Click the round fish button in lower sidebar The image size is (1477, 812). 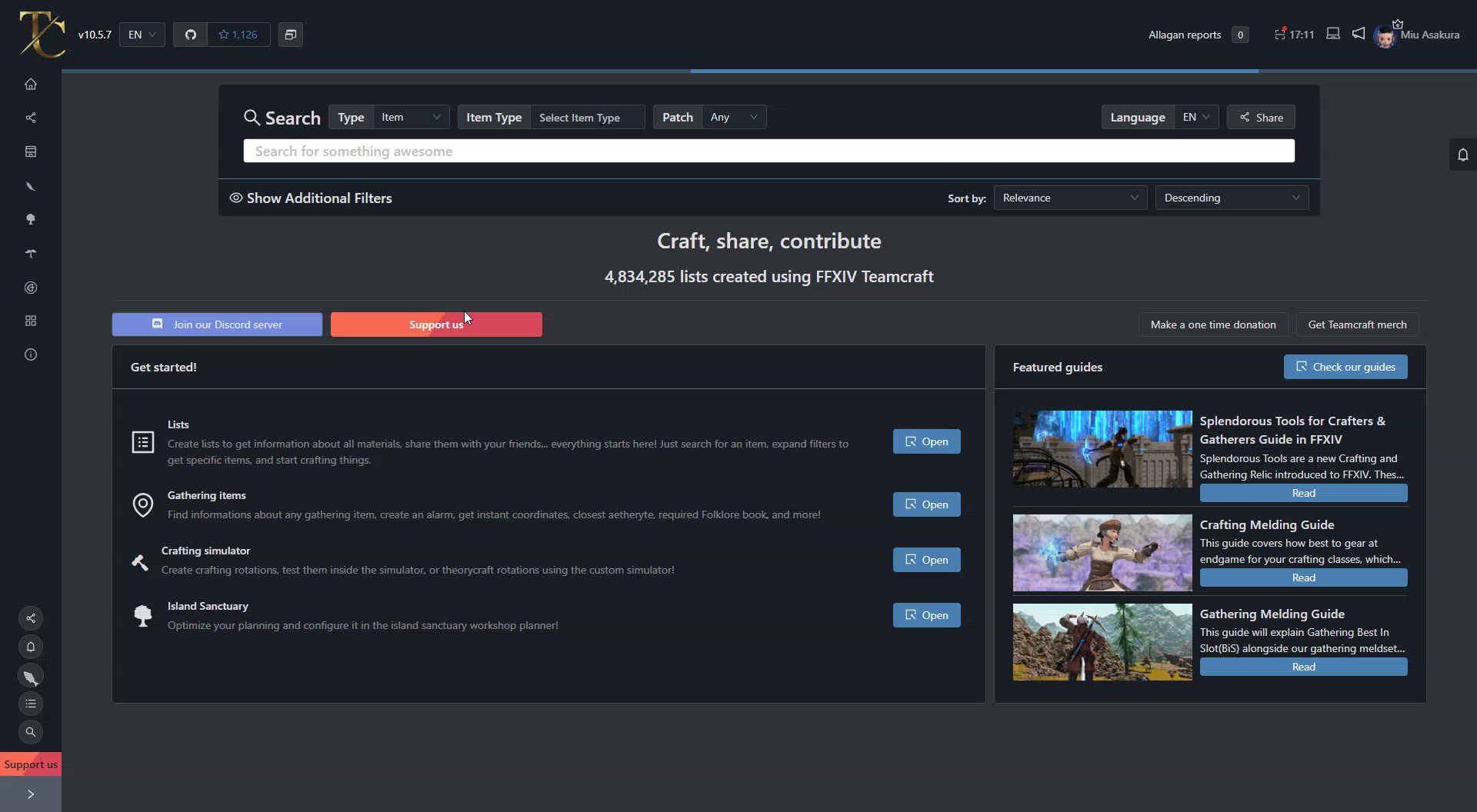pyautogui.click(x=31, y=676)
